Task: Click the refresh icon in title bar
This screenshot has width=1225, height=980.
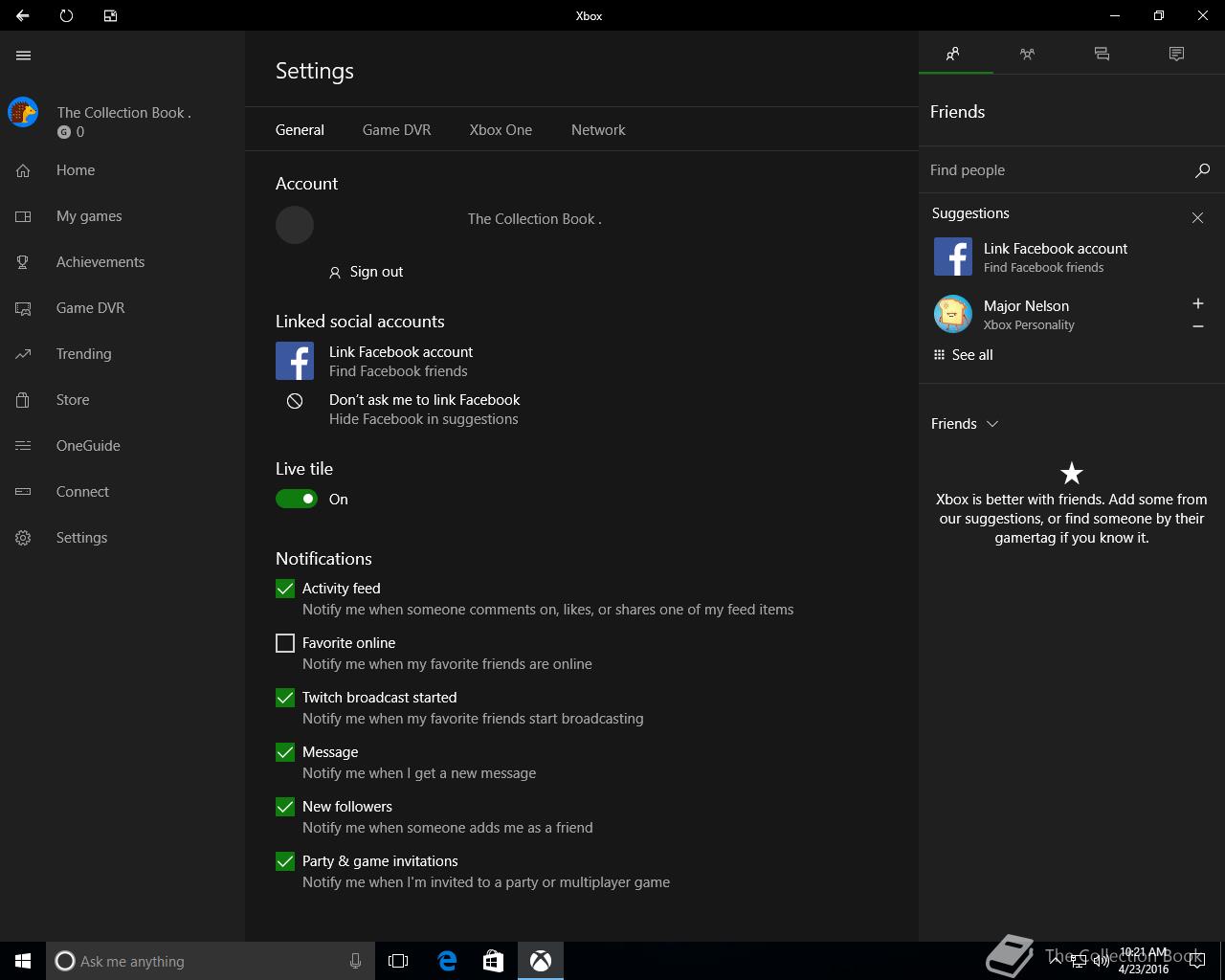Action: point(66,15)
